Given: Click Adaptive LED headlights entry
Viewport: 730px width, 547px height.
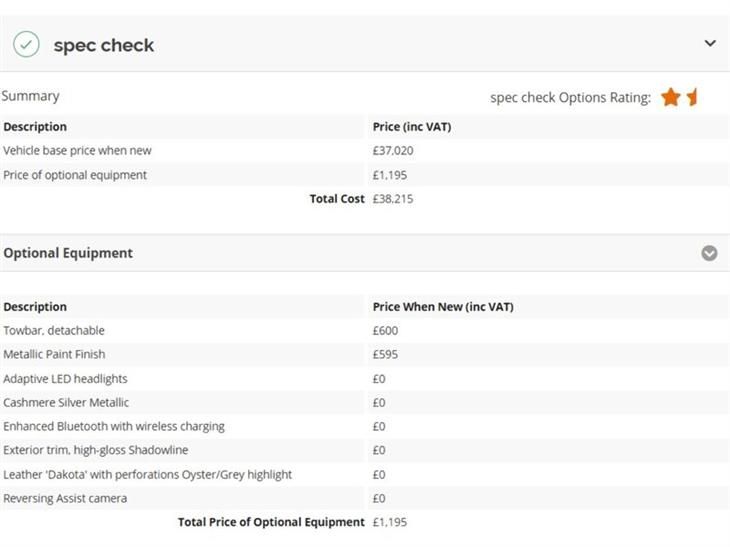Looking at the screenshot, I should pos(65,379).
